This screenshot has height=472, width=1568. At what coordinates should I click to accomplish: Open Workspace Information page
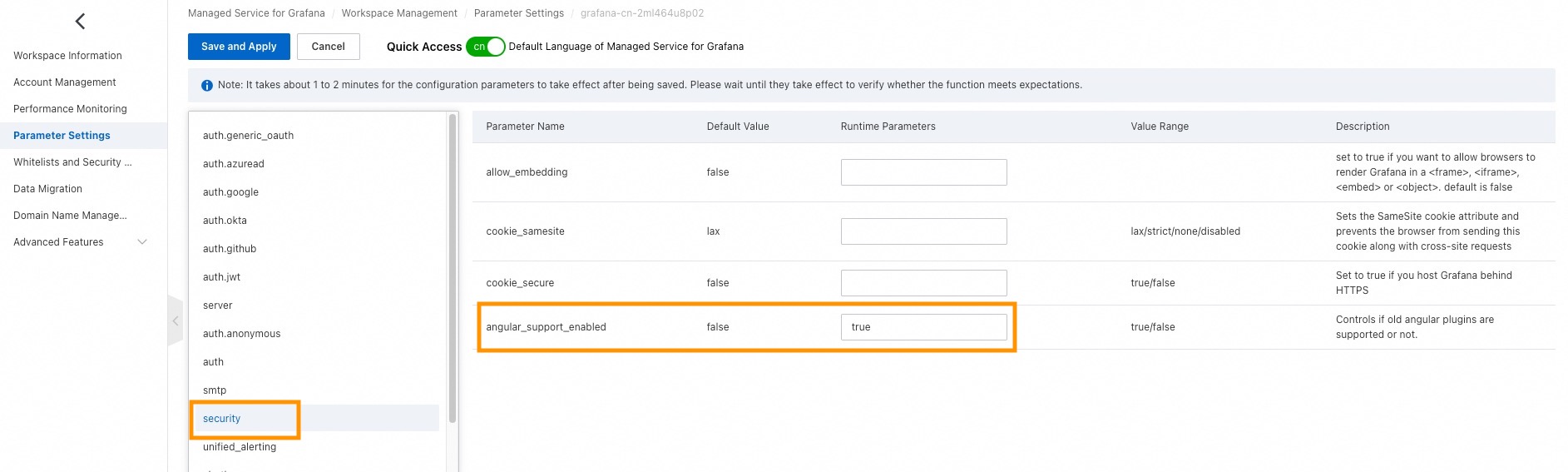[67, 56]
